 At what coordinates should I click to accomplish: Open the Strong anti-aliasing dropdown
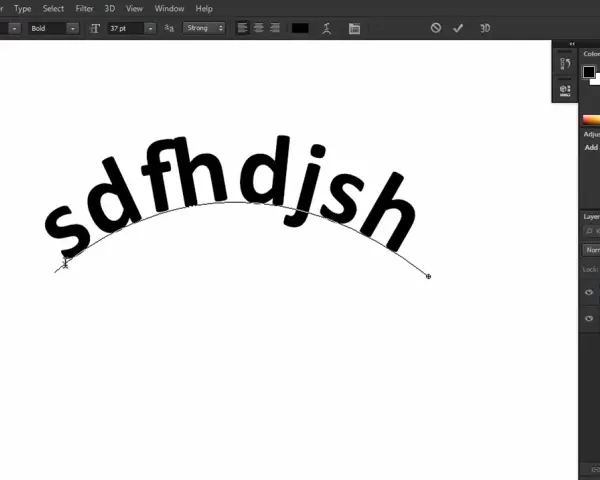coord(204,28)
